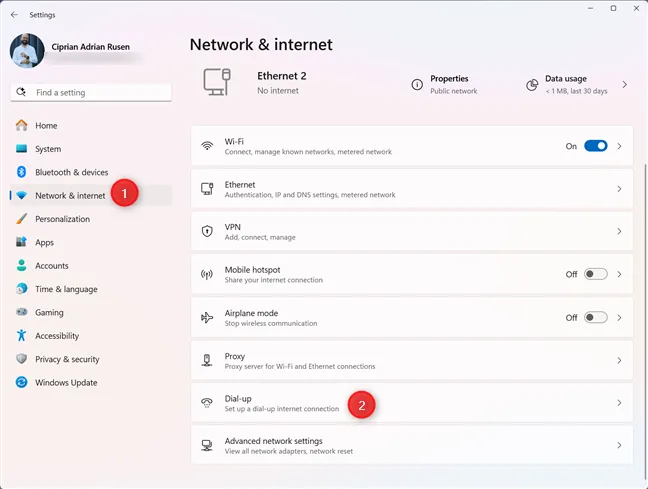
Task: Navigate to Accounts
Action: pos(91,265)
